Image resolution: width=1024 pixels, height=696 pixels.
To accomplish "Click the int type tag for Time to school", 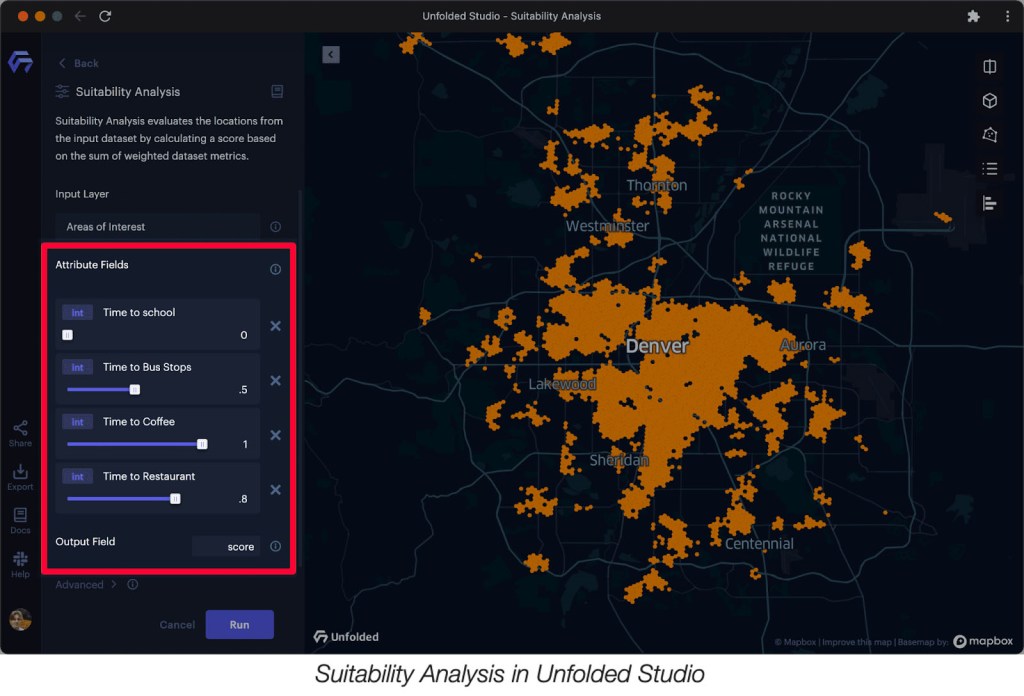I will tap(77, 313).
